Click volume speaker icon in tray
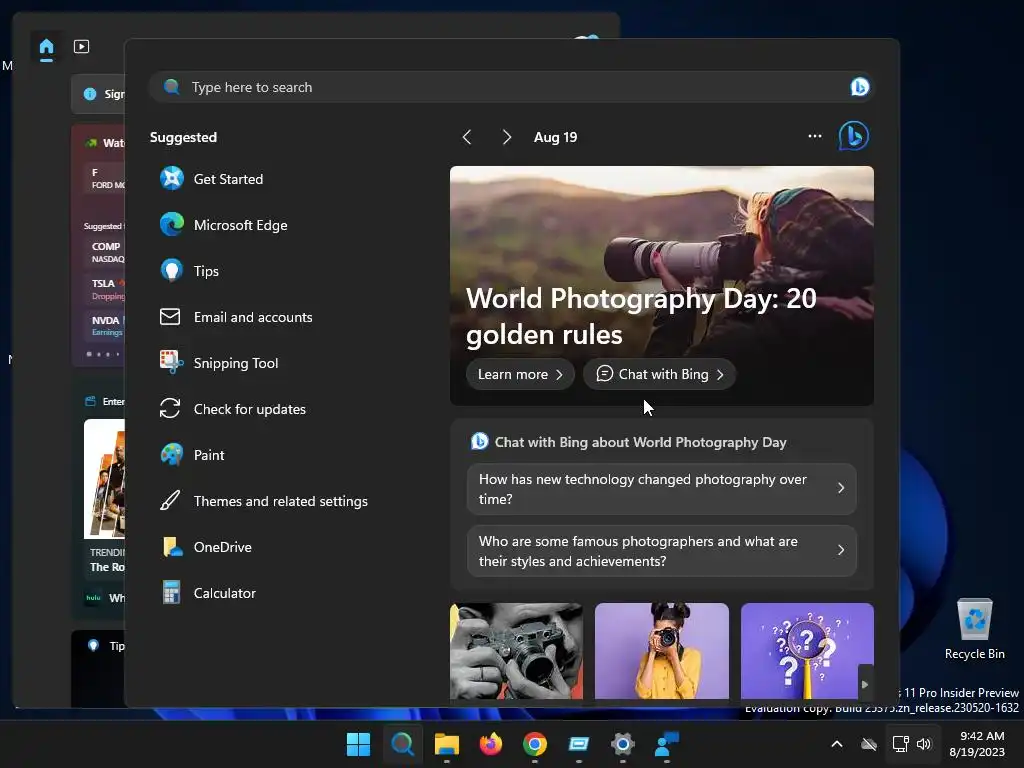The height and width of the screenshot is (768, 1024). (924, 744)
